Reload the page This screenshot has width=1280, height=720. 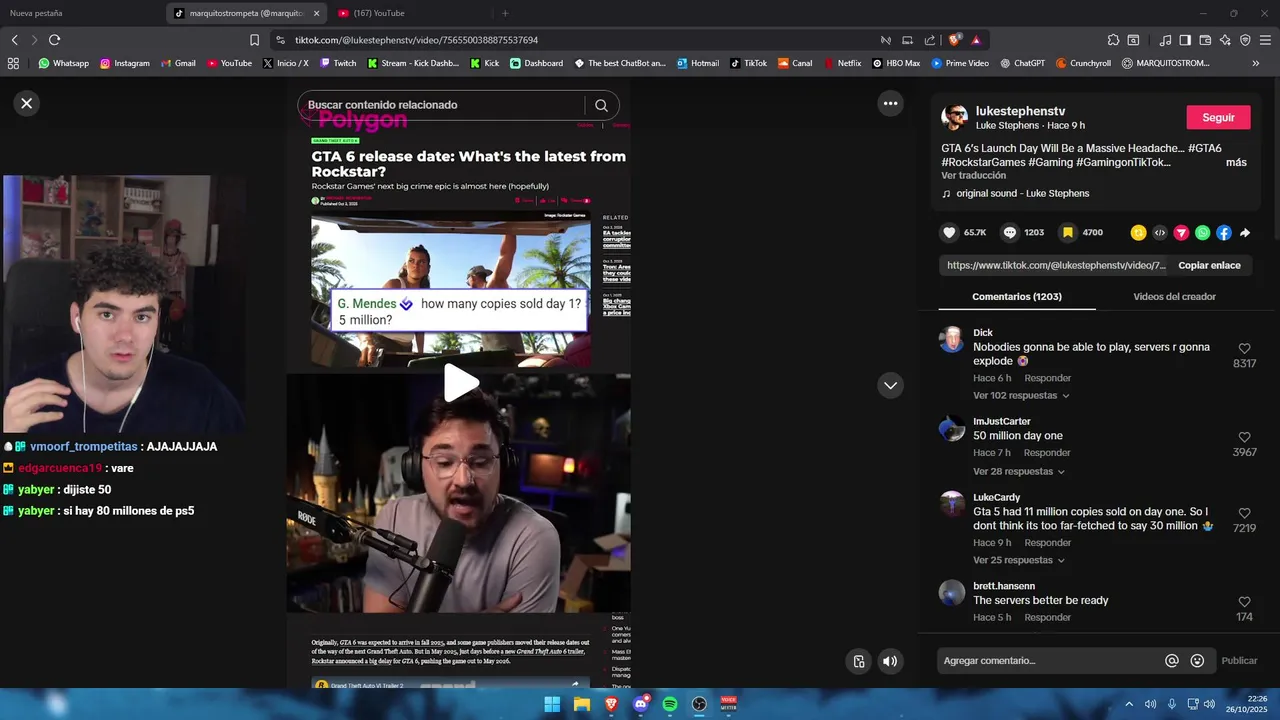(x=54, y=40)
